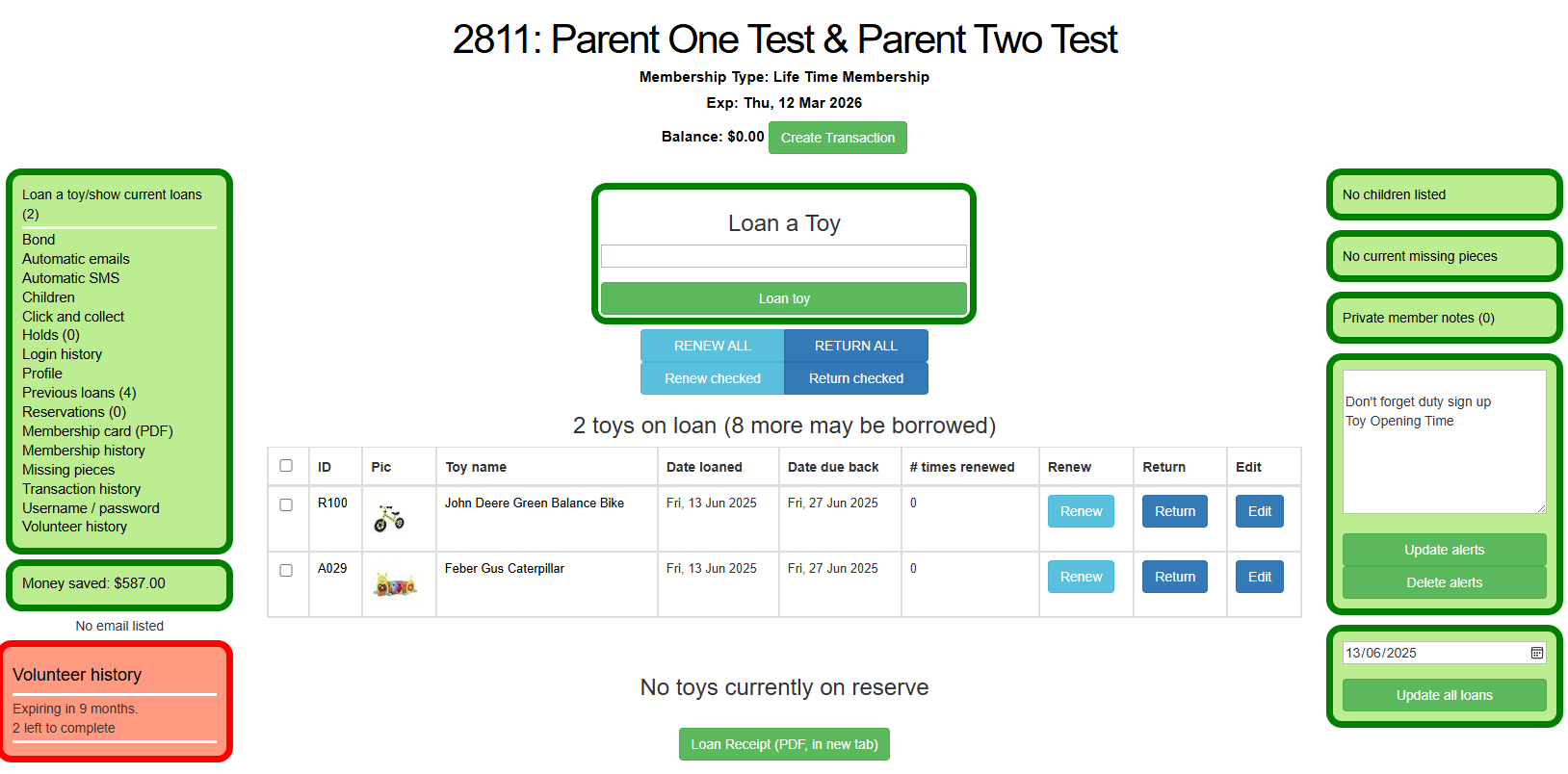Renew the John Deere Green Balance Bike
This screenshot has width=1568, height=774.
(1081, 511)
